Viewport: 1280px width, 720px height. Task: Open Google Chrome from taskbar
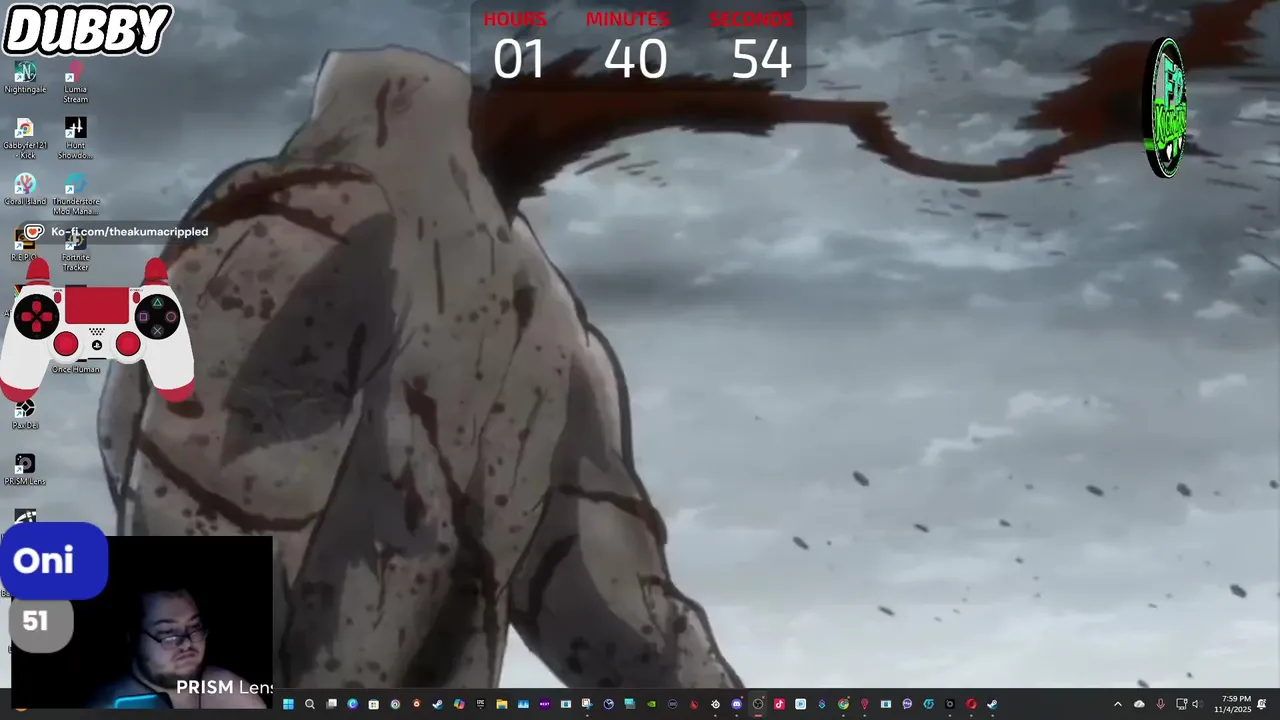pos(843,704)
